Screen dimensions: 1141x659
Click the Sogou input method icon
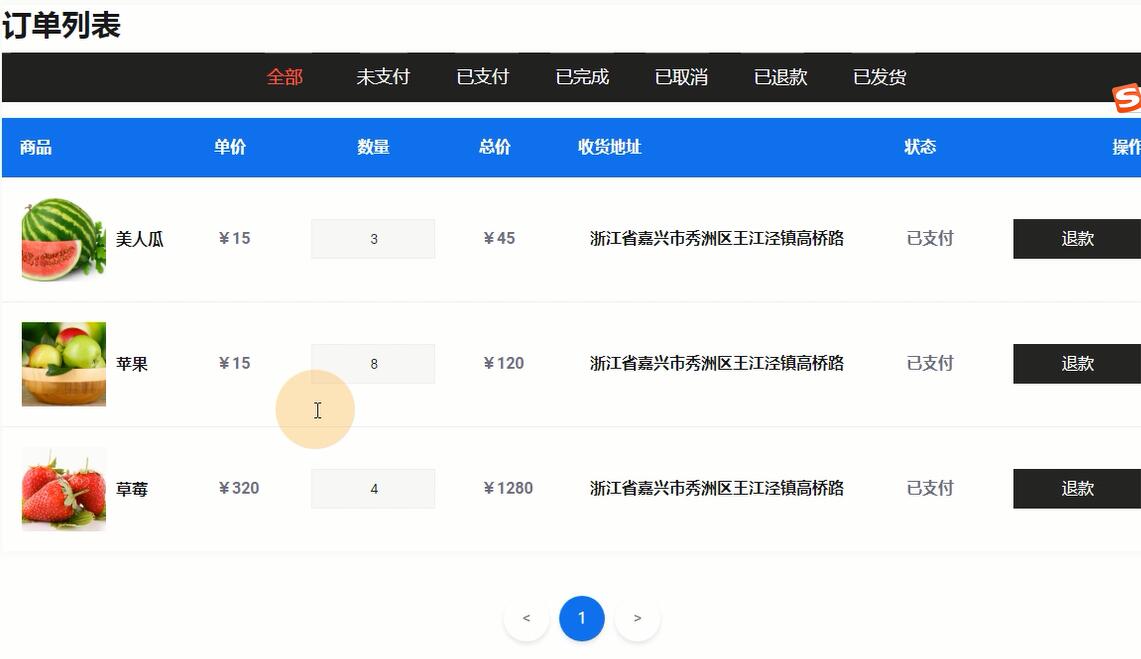[1127, 98]
